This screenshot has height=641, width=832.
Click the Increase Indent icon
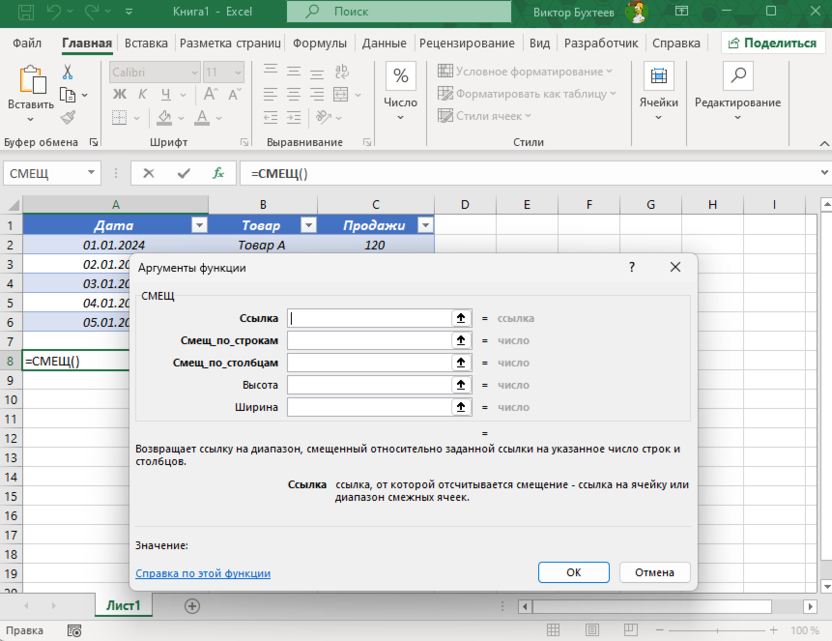click(x=293, y=117)
